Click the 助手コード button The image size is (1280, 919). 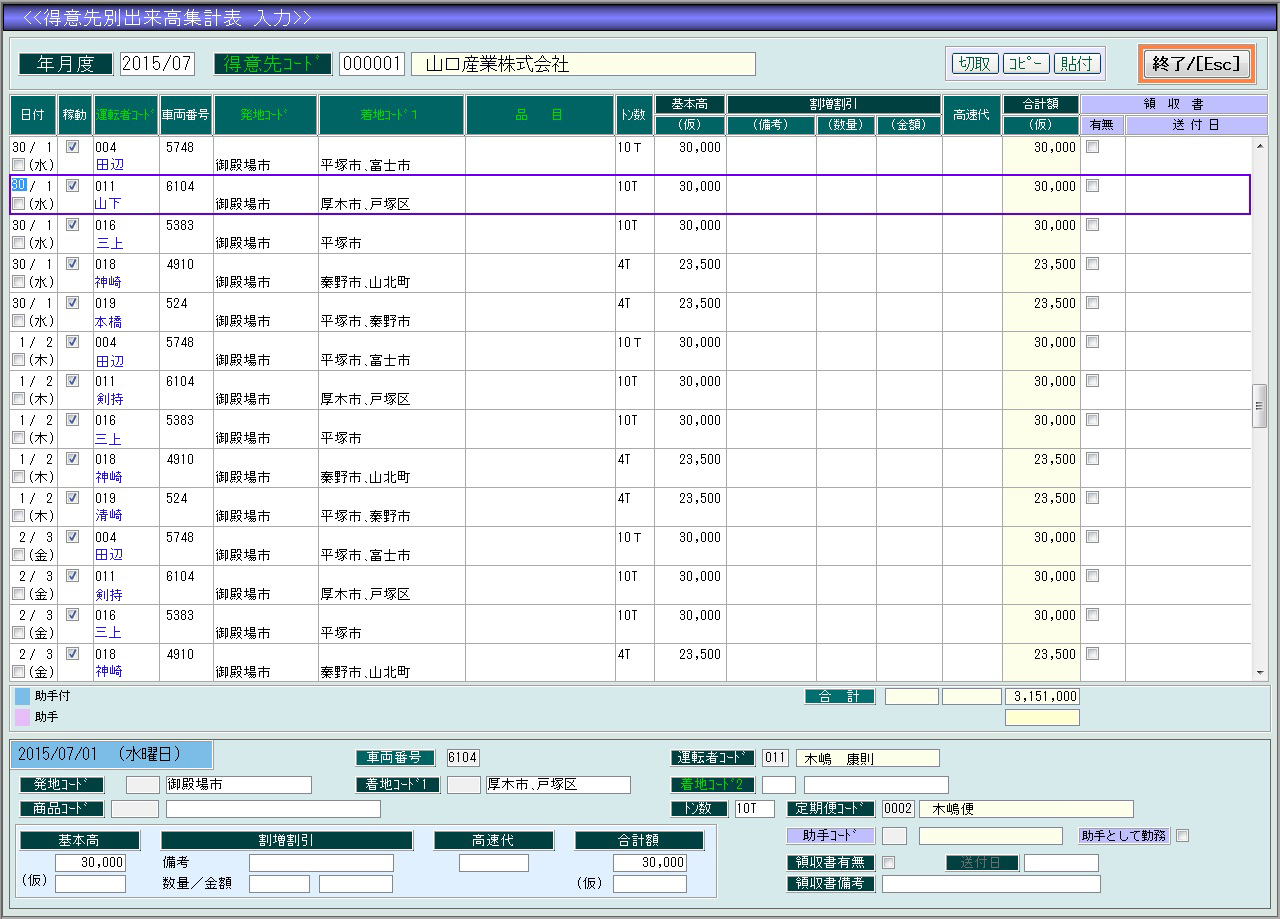tap(831, 836)
